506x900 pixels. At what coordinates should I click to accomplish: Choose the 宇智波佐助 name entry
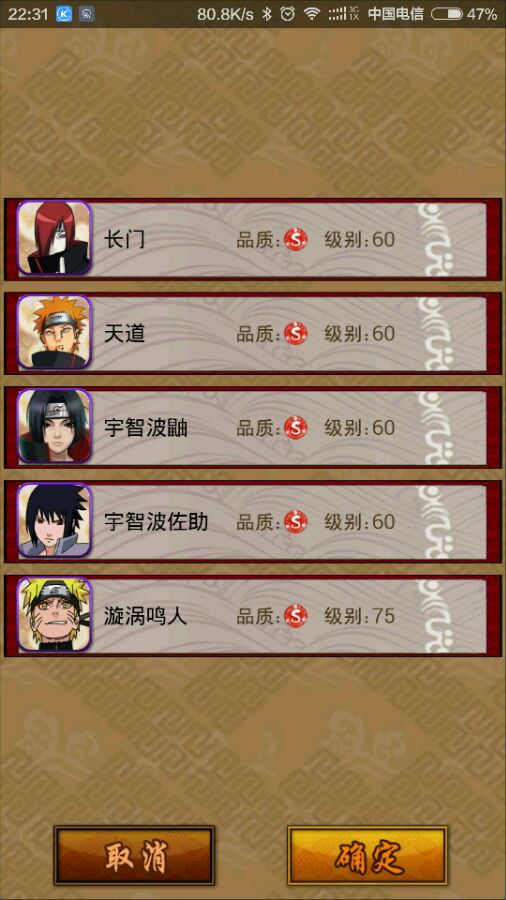pyautogui.click(x=156, y=522)
